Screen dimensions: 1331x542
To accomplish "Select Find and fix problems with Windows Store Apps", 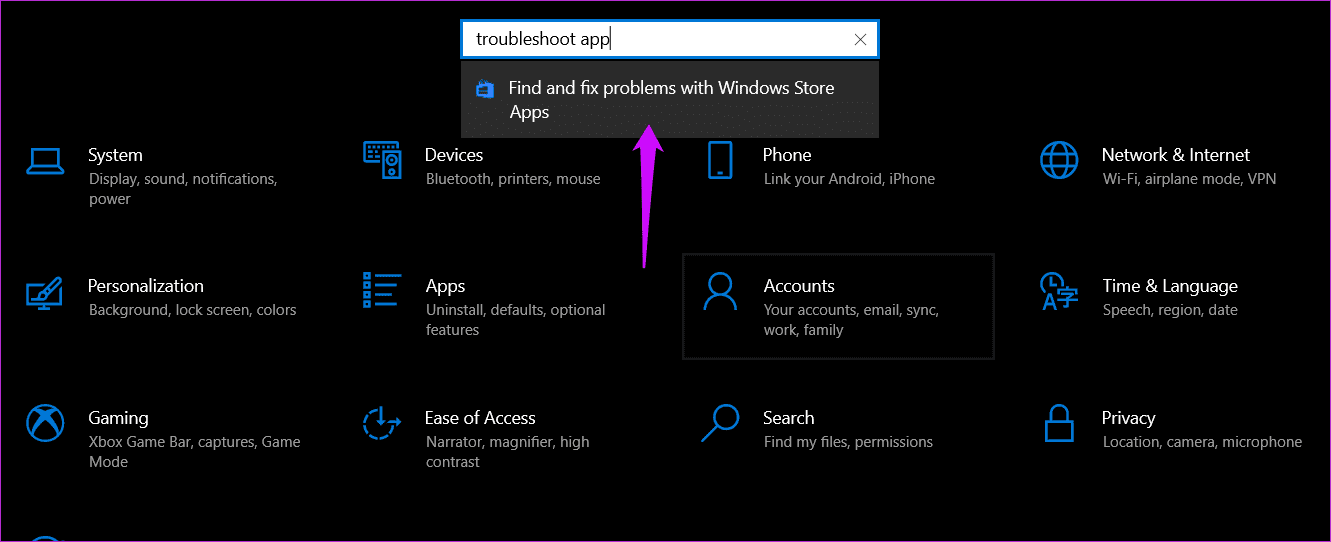I will click(670, 100).
